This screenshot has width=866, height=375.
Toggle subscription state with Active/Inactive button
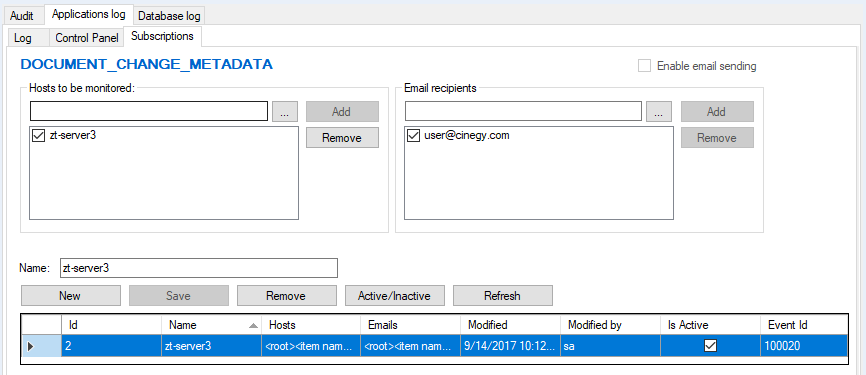(x=395, y=295)
